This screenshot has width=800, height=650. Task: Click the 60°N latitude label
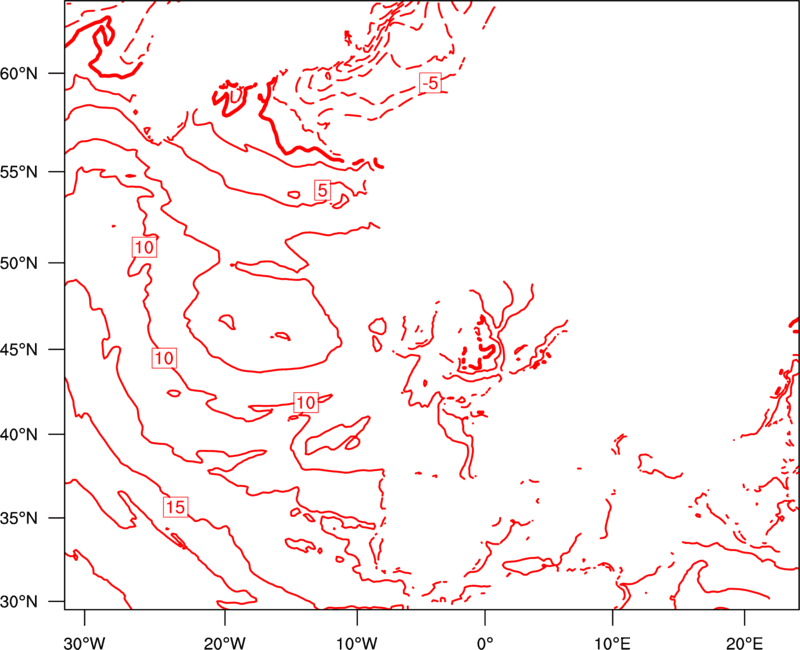(x=19, y=73)
